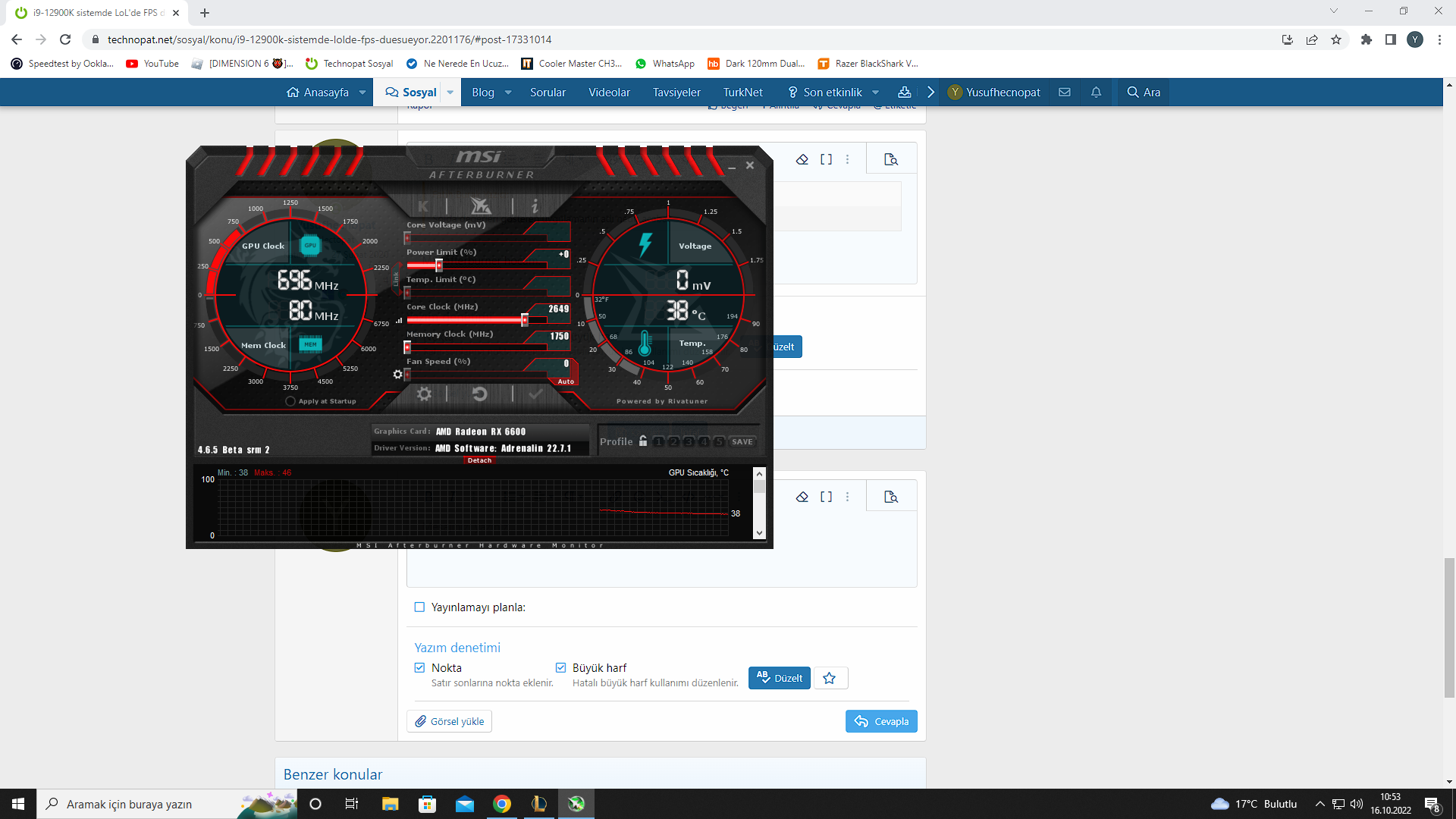Click the Kombustor 'K' icon
Viewport: 1456px width, 819px height.
(423, 206)
